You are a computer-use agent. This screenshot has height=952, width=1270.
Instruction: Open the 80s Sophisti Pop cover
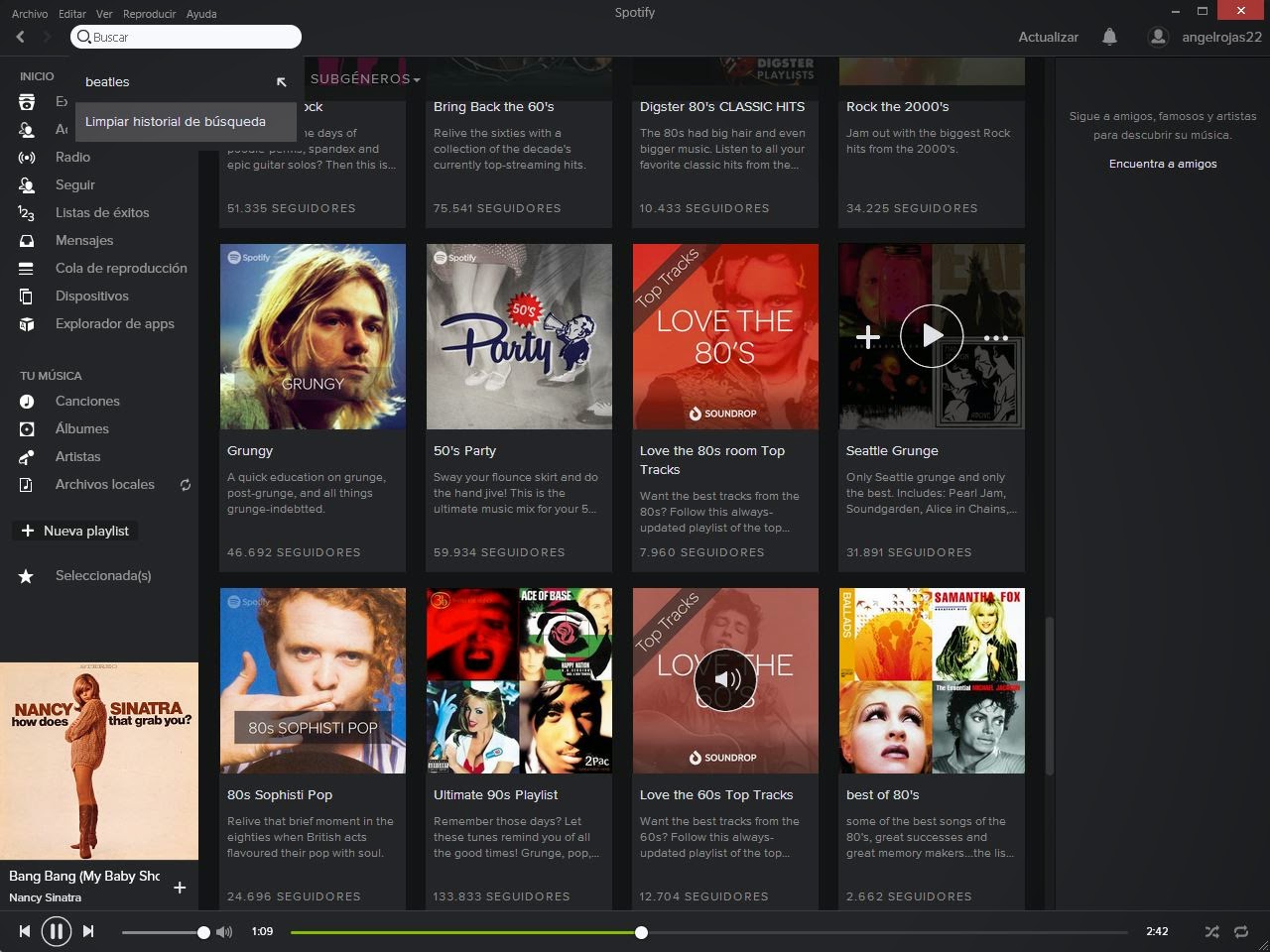coord(313,680)
